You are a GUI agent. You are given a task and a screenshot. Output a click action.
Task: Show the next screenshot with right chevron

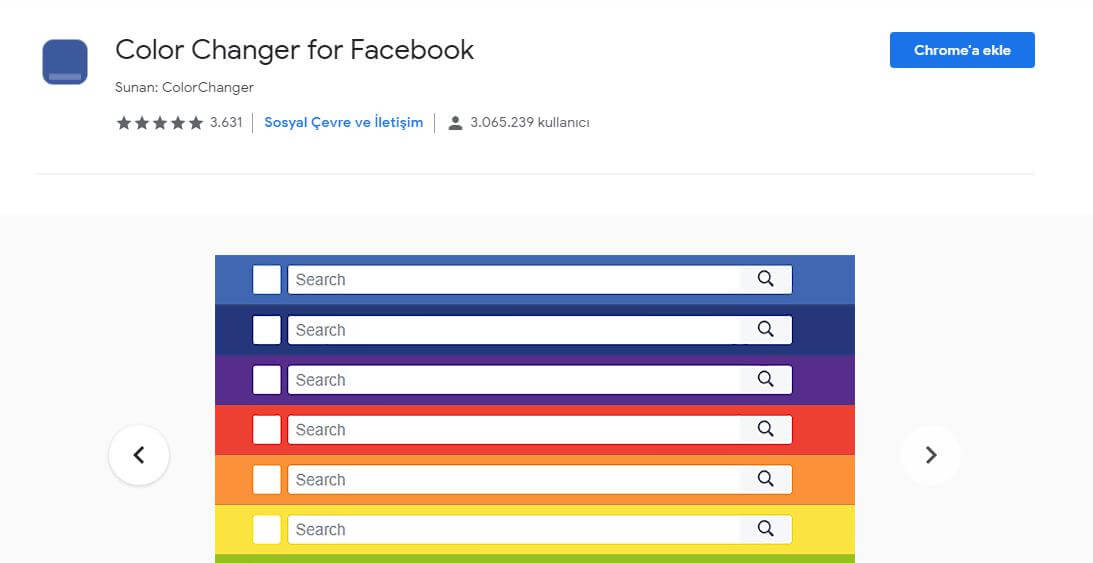click(x=931, y=455)
